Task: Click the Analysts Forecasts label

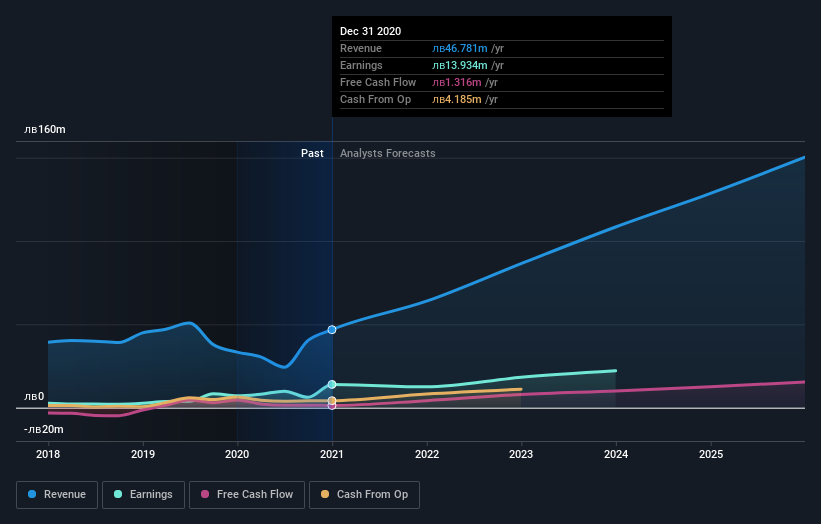Action: [x=387, y=153]
